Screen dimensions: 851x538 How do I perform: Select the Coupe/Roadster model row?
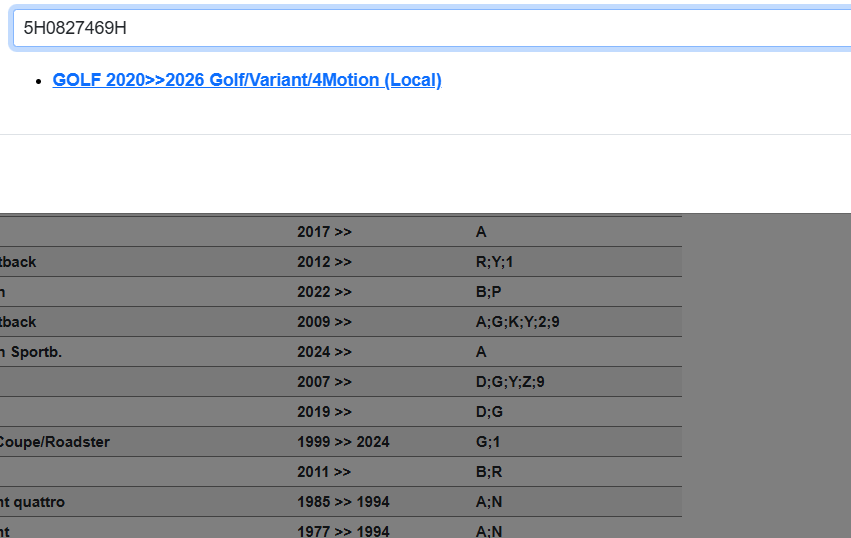pyautogui.click(x=54, y=442)
